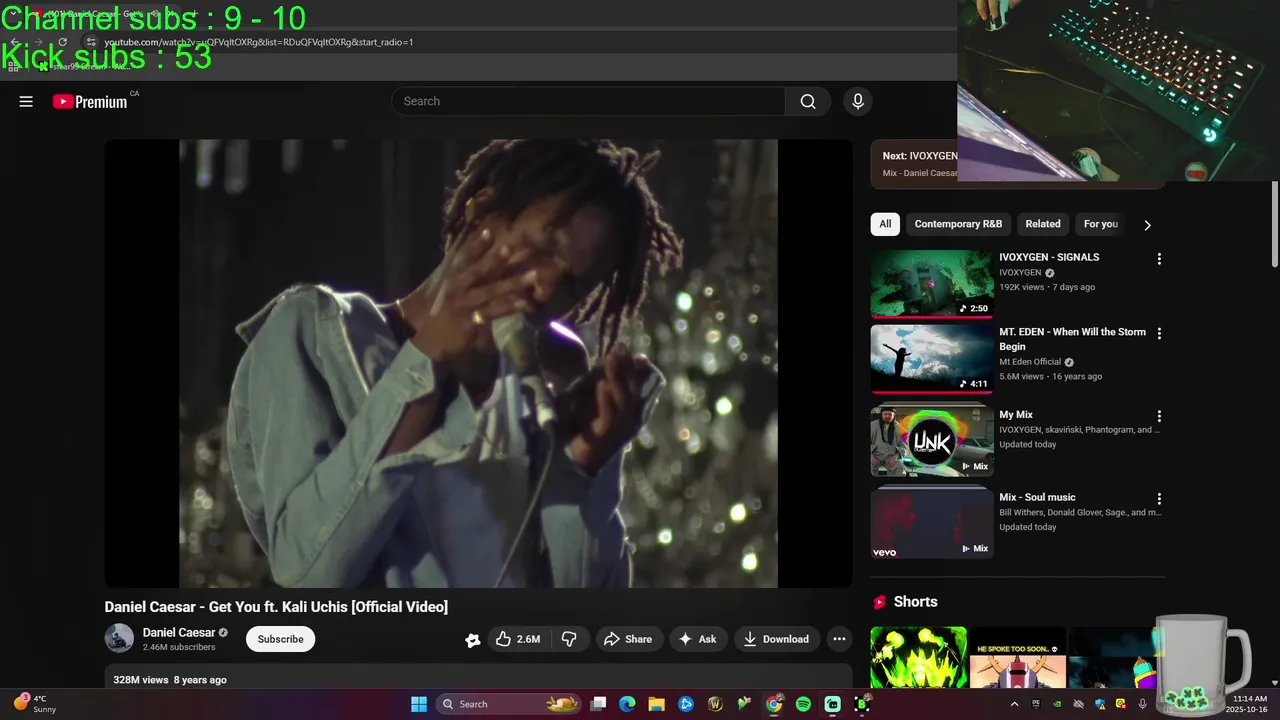Open taskbar Search box
The height and width of the screenshot is (720, 1280).
coord(509,704)
